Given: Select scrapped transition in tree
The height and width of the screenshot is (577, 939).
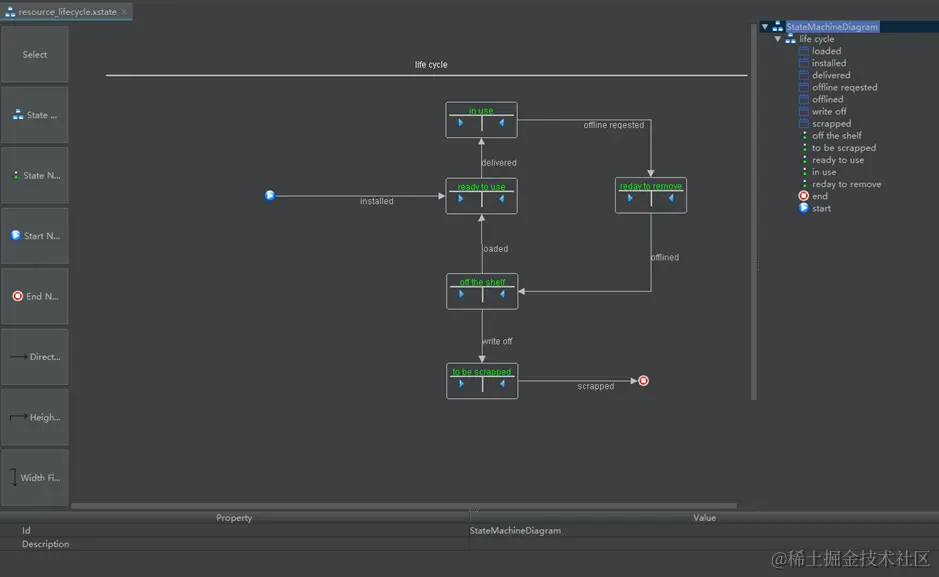Looking at the screenshot, I should click(831, 123).
